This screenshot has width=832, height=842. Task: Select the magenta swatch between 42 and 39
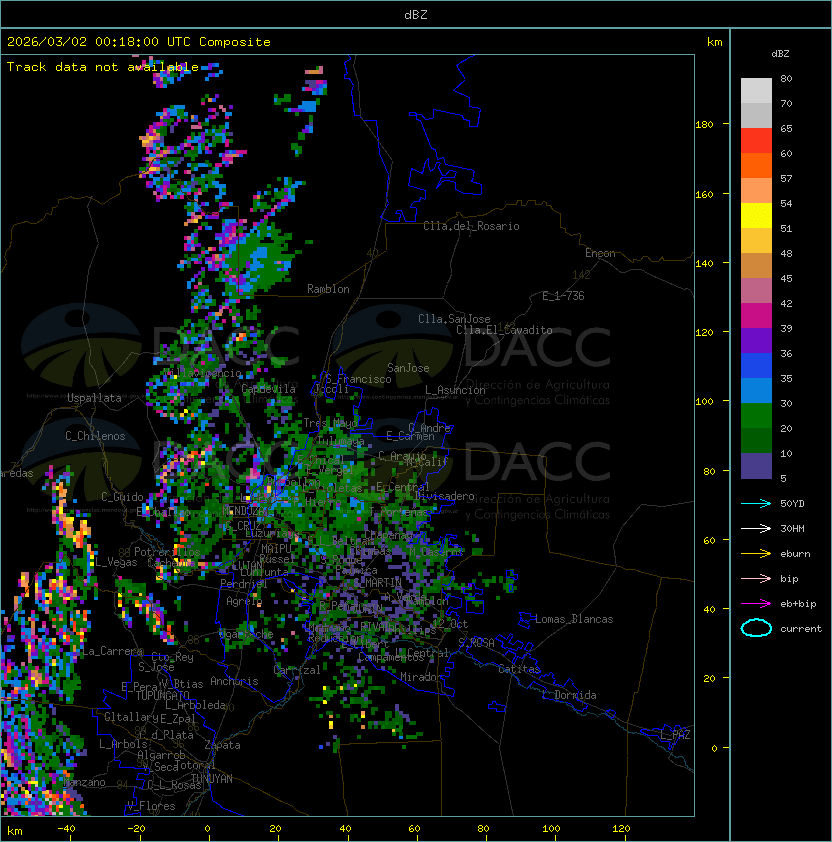756,316
